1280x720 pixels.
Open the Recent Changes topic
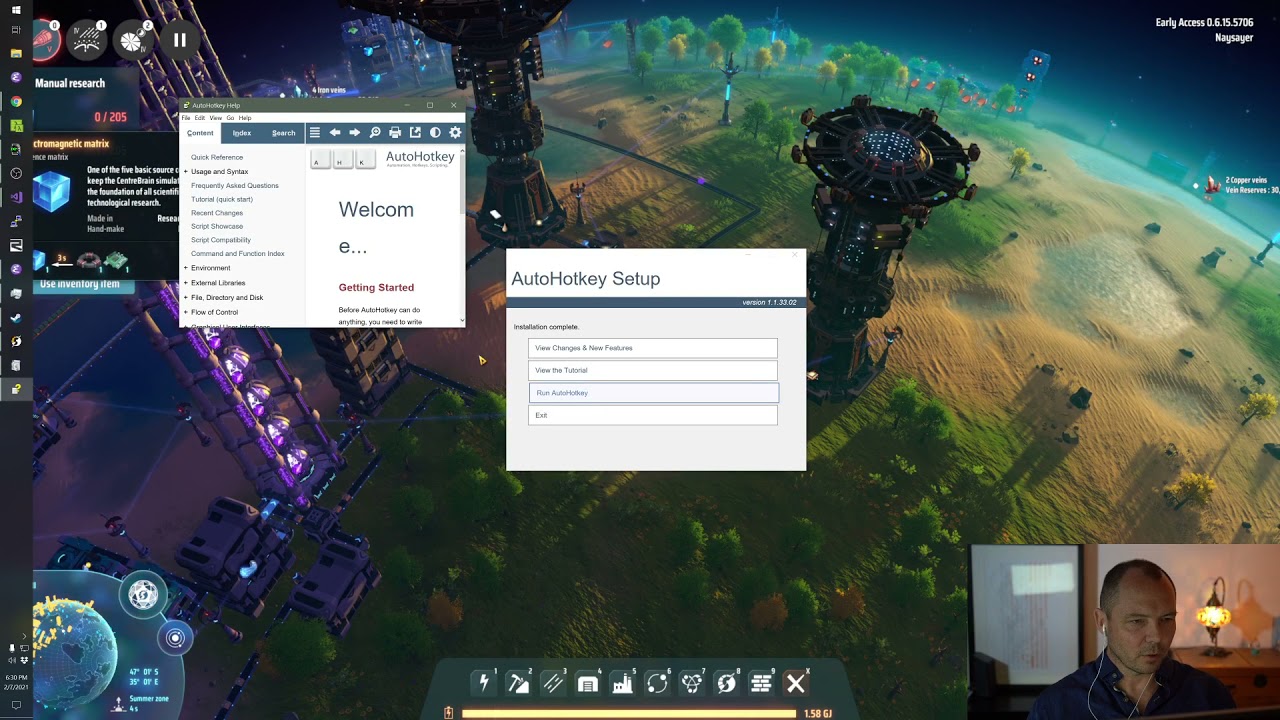(x=217, y=213)
